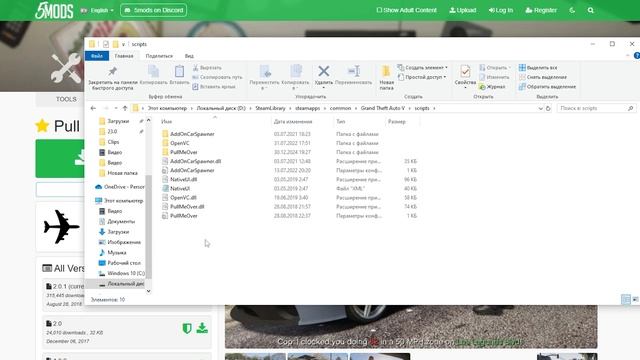Click the Select all command
Screen dimensions: 640x360
[538, 68]
